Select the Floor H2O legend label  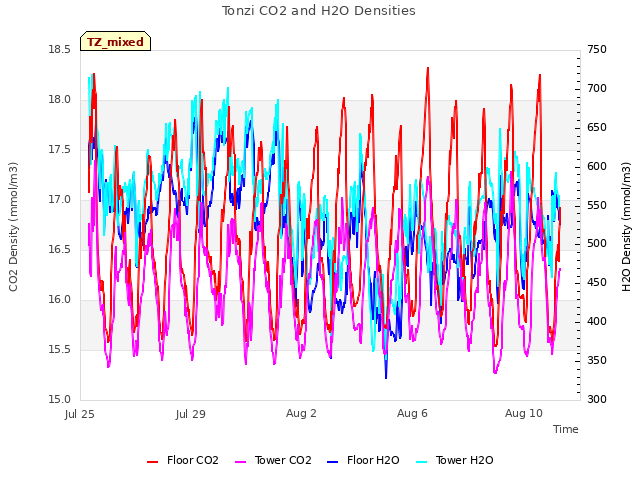coord(373,460)
